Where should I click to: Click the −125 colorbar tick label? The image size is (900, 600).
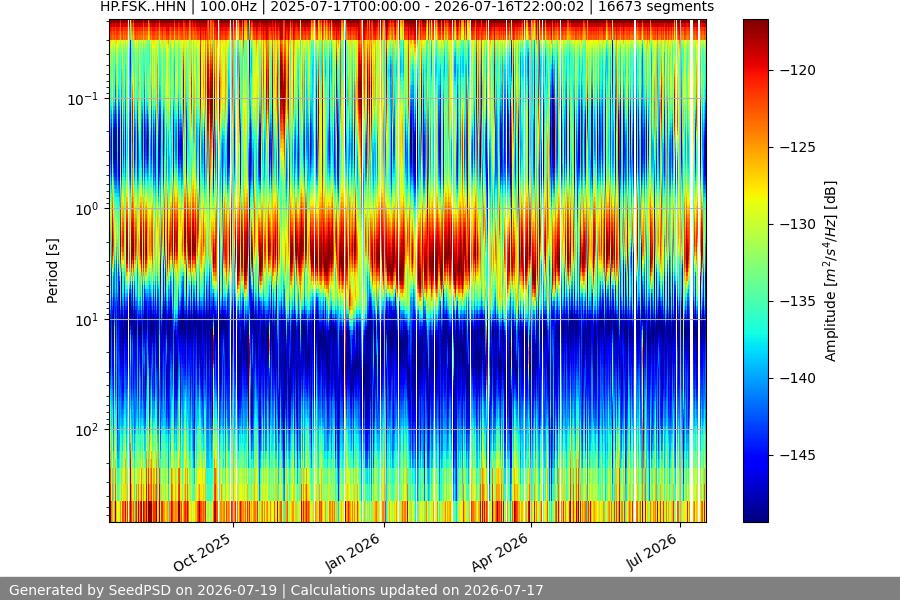point(798,147)
